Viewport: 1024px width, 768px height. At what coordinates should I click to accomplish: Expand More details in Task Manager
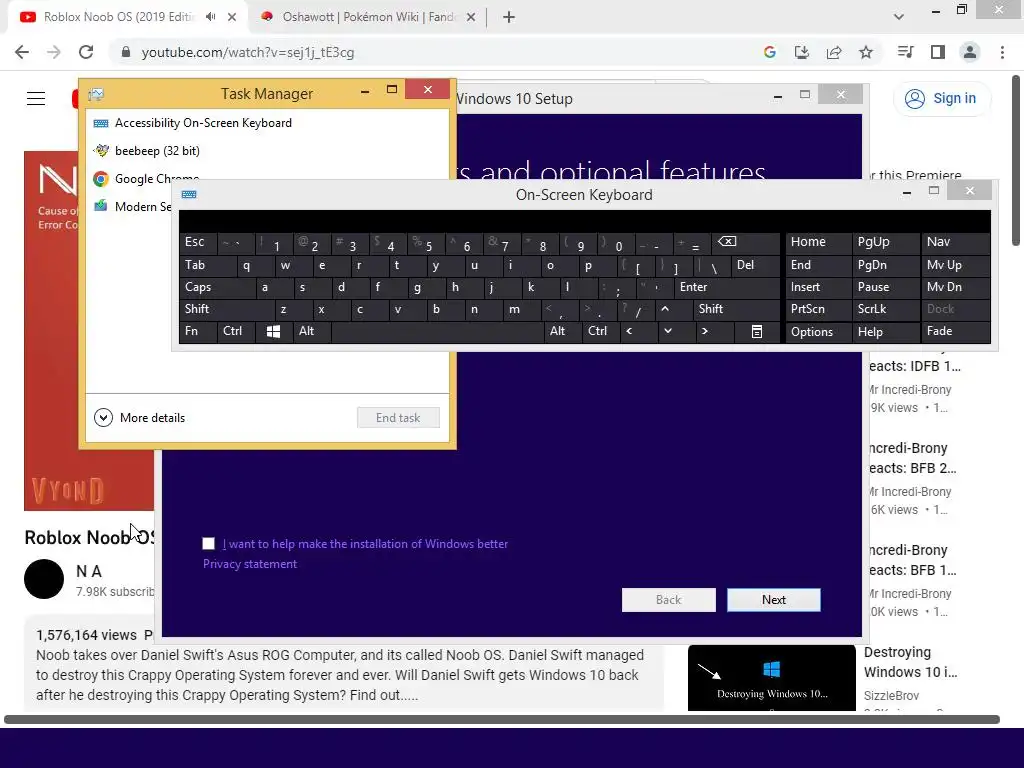click(140, 417)
